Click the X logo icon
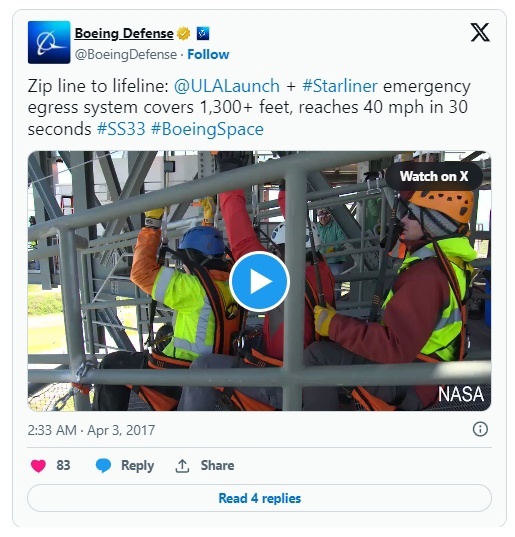 coord(480,33)
